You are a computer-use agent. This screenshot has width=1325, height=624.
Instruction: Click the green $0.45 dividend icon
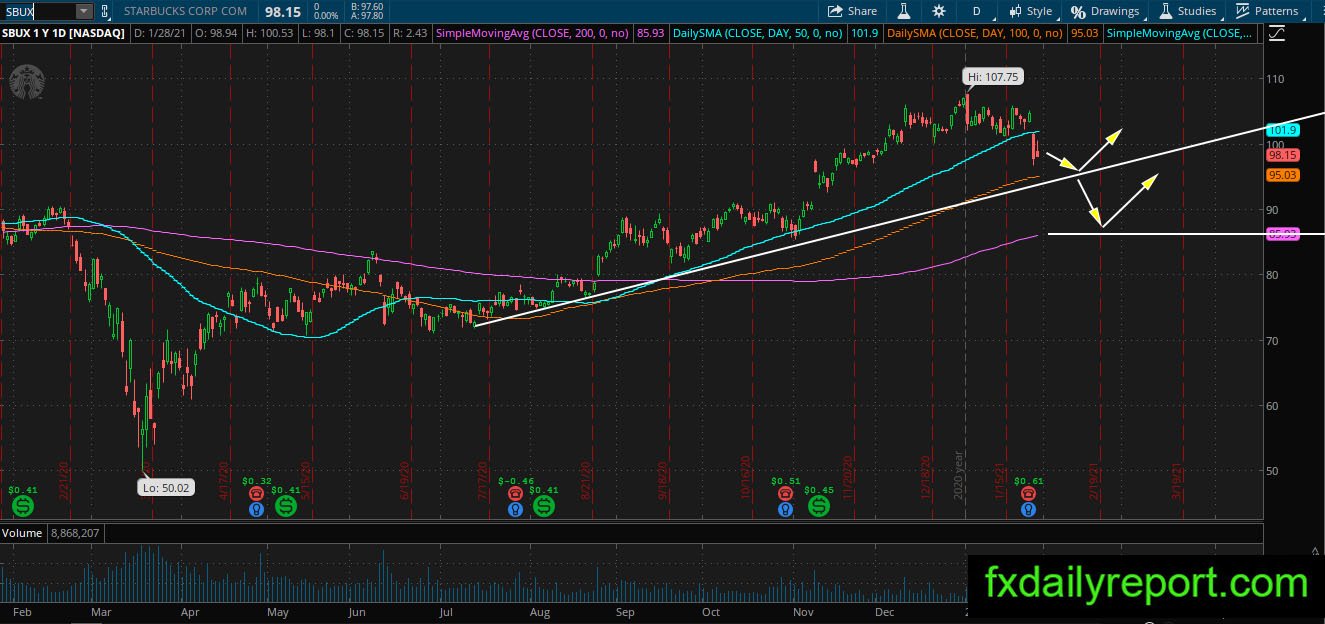point(819,506)
